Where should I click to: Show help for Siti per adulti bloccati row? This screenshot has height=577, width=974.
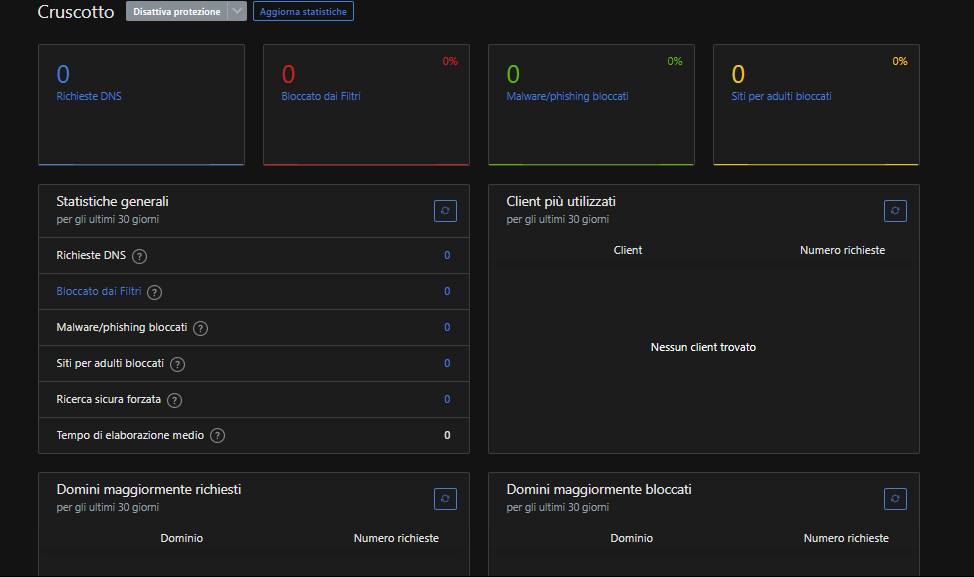tap(177, 364)
